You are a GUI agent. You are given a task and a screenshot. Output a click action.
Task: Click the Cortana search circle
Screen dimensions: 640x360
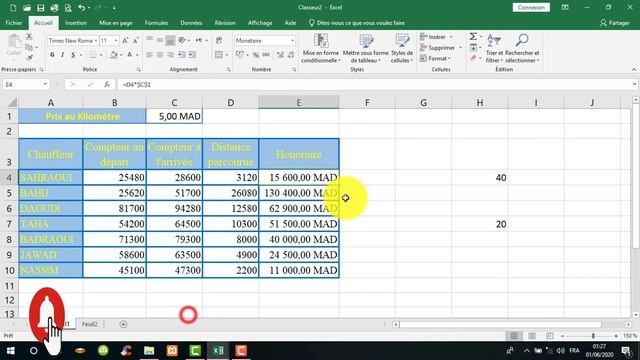[34, 351]
